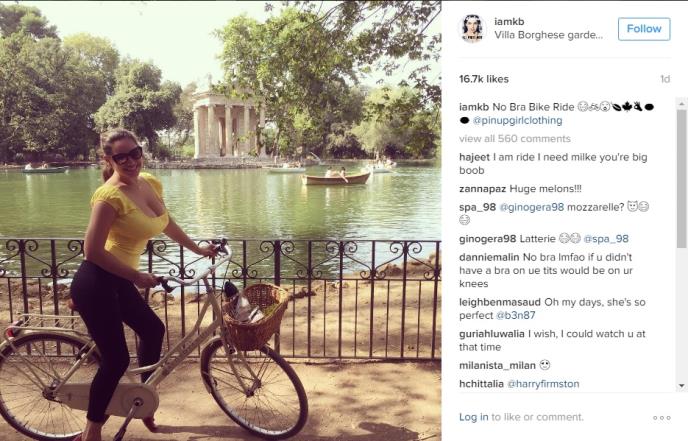Open the @spa_98 mention link

pos(606,239)
